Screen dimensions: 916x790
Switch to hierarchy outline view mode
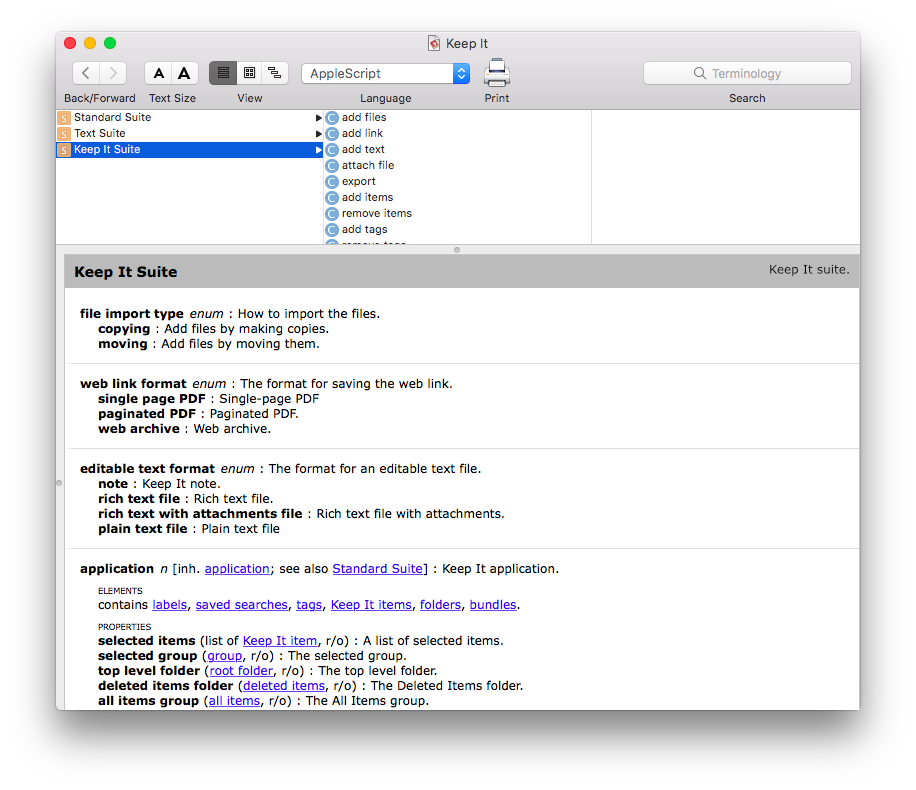(x=275, y=73)
